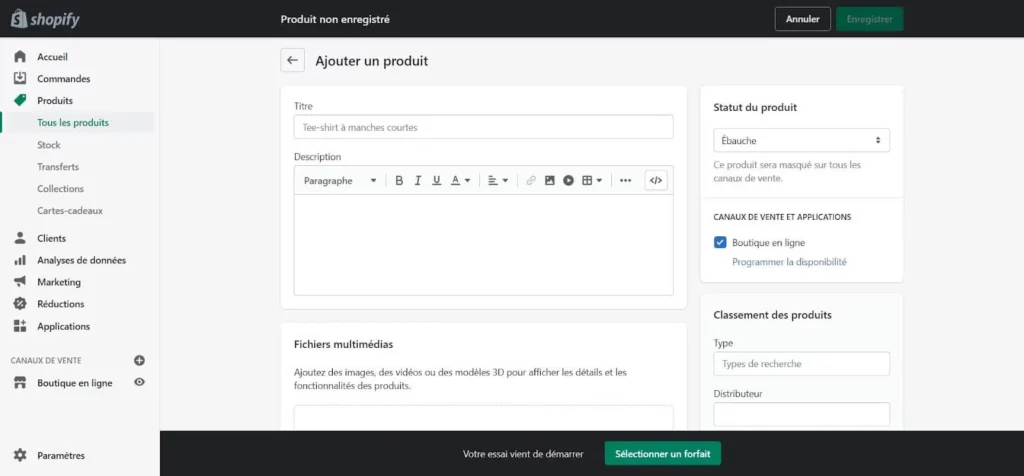Click the Programmer la disponibilité link

pos(789,262)
